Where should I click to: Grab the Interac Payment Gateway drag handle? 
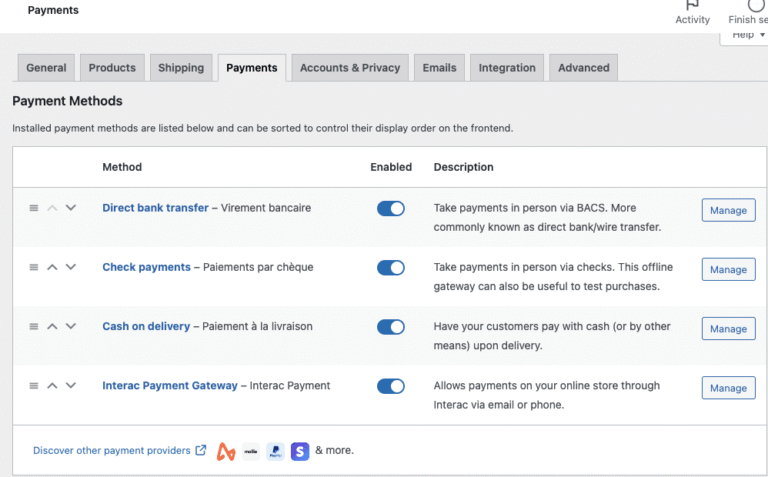34,385
